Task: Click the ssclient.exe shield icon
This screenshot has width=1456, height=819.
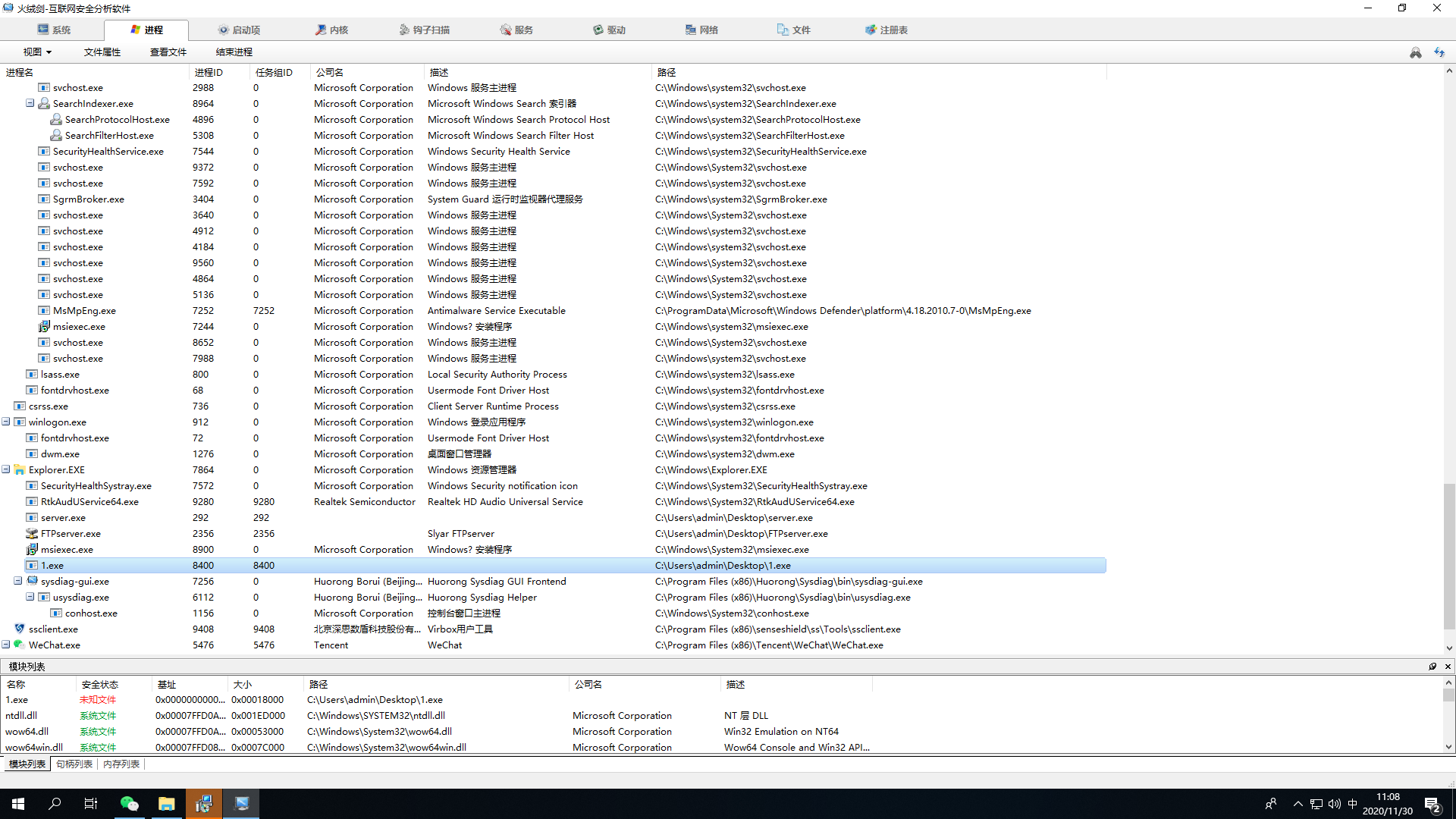Action: click(20, 629)
